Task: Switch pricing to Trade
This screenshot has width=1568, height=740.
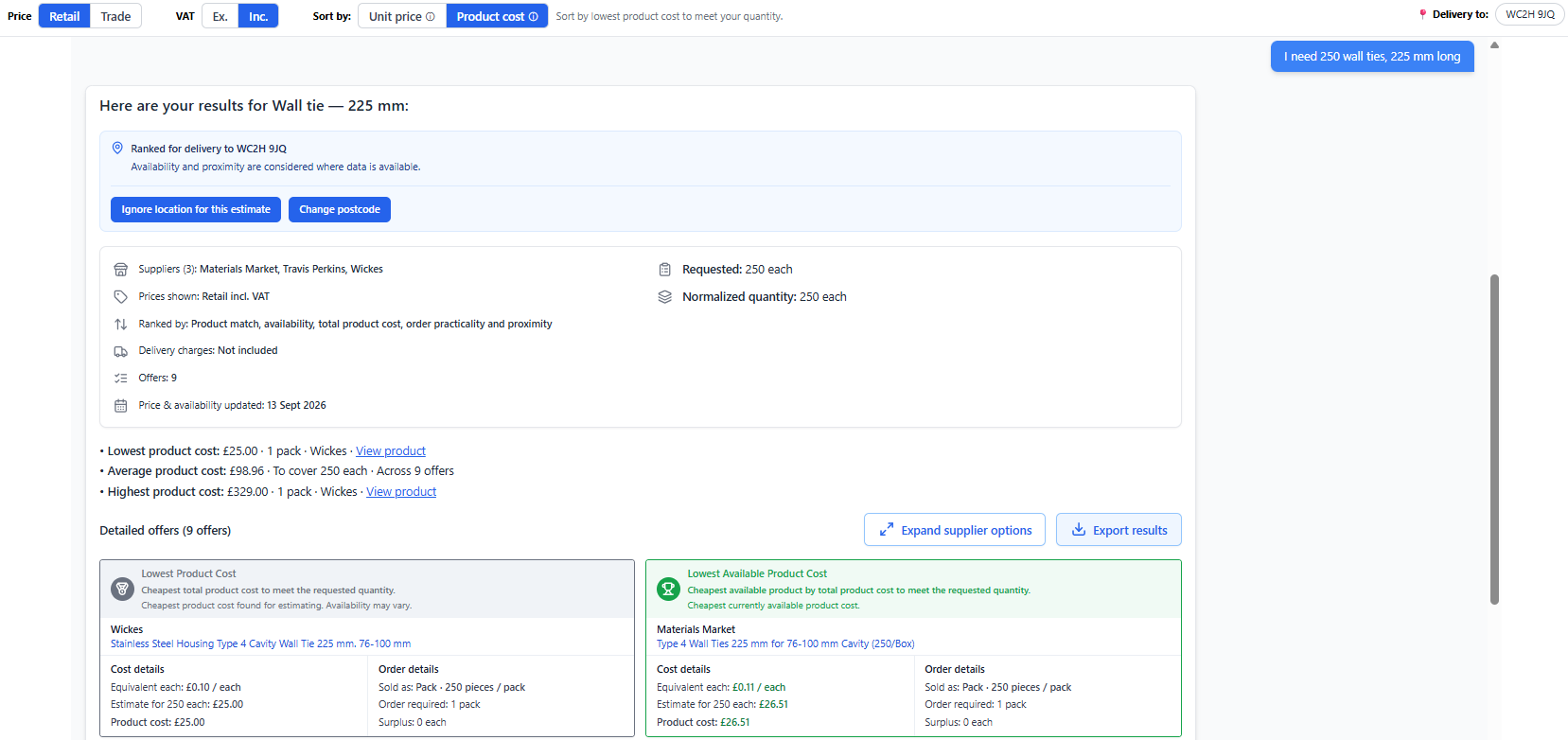Action: (115, 16)
